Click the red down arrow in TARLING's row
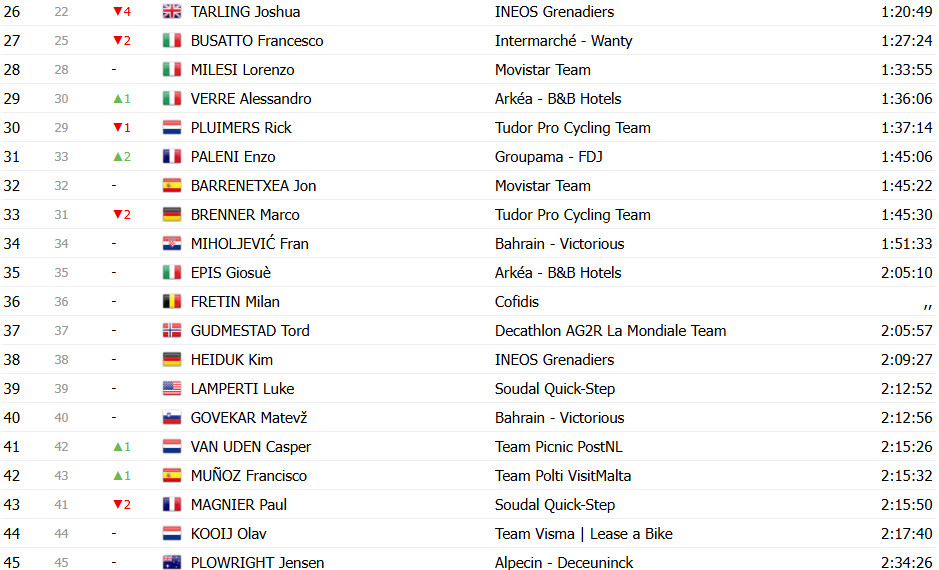 click(x=117, y=11)
